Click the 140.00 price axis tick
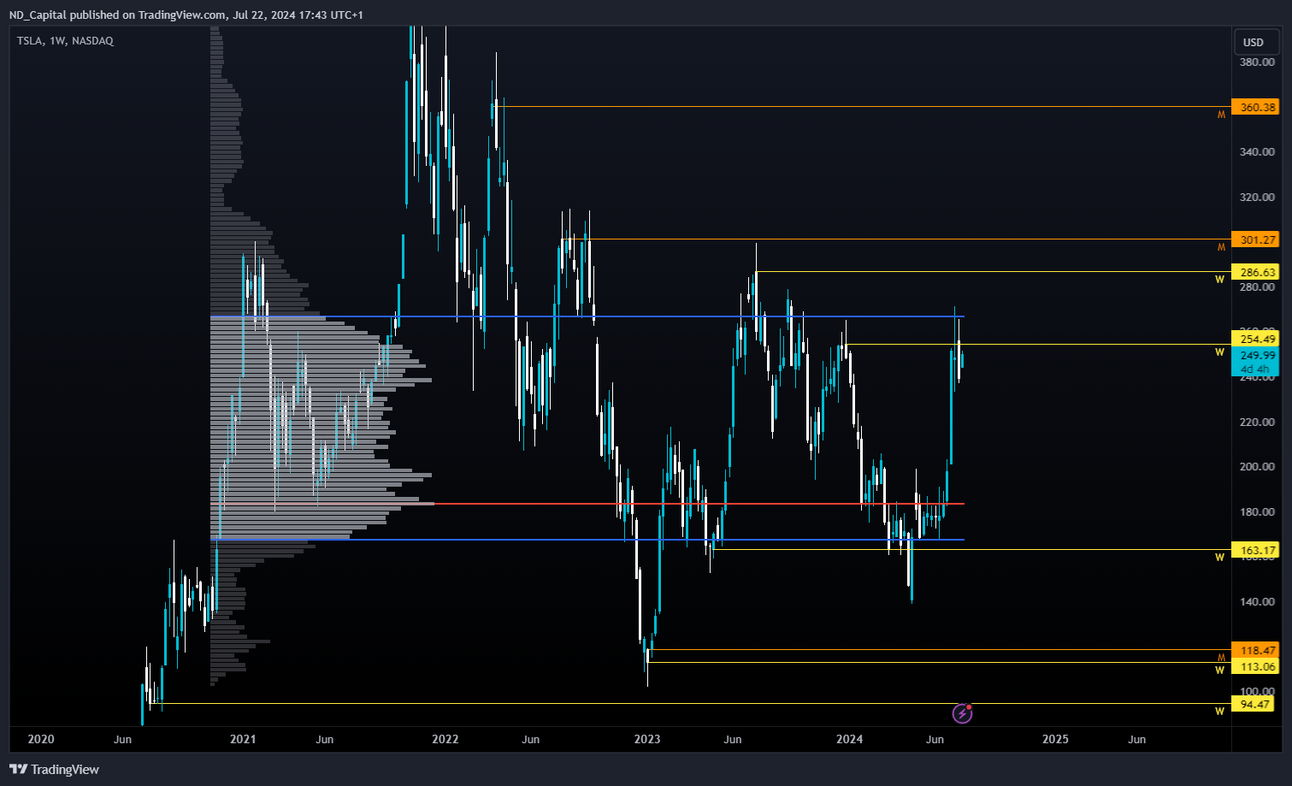 tap(1258, 602)
